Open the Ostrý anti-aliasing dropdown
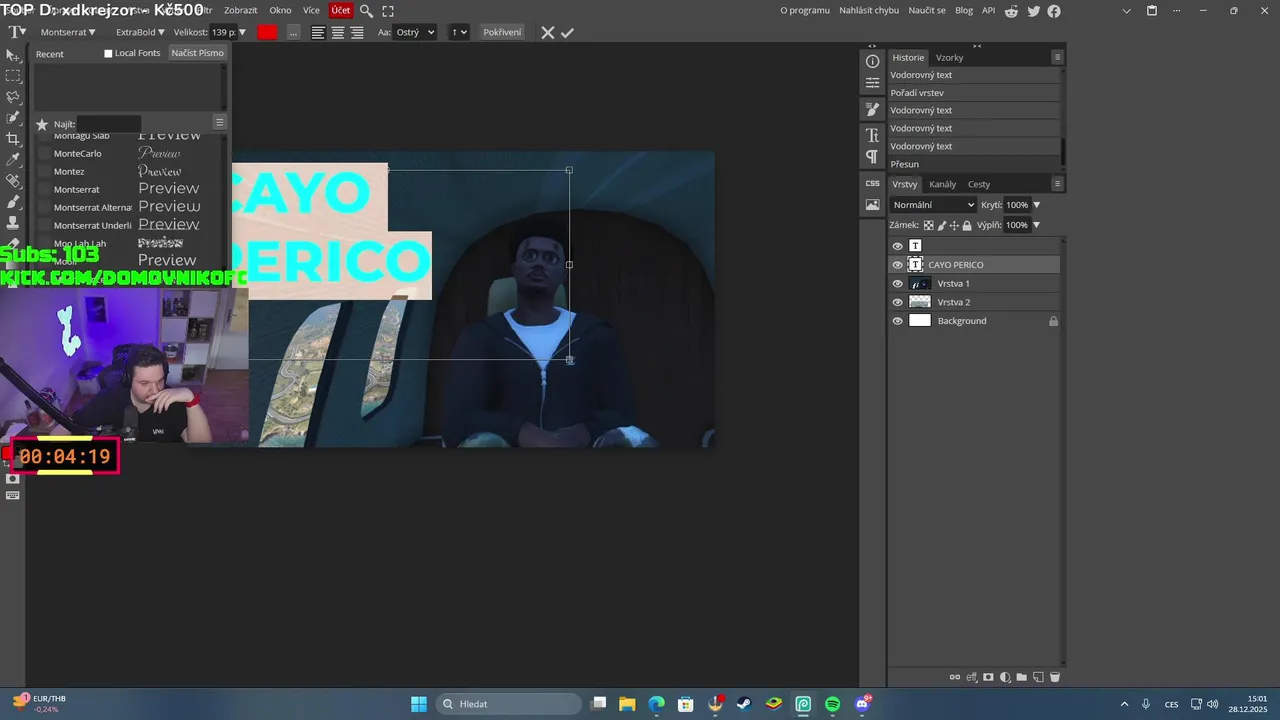1280x720 pixels. (x=416, y=32)
